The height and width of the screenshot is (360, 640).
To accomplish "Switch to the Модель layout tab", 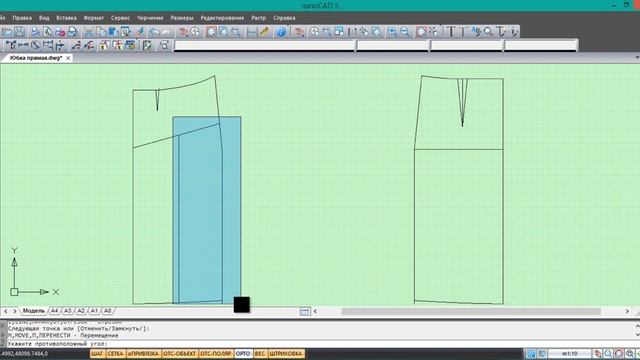I will pyautogui.click(x=33, y=311).
